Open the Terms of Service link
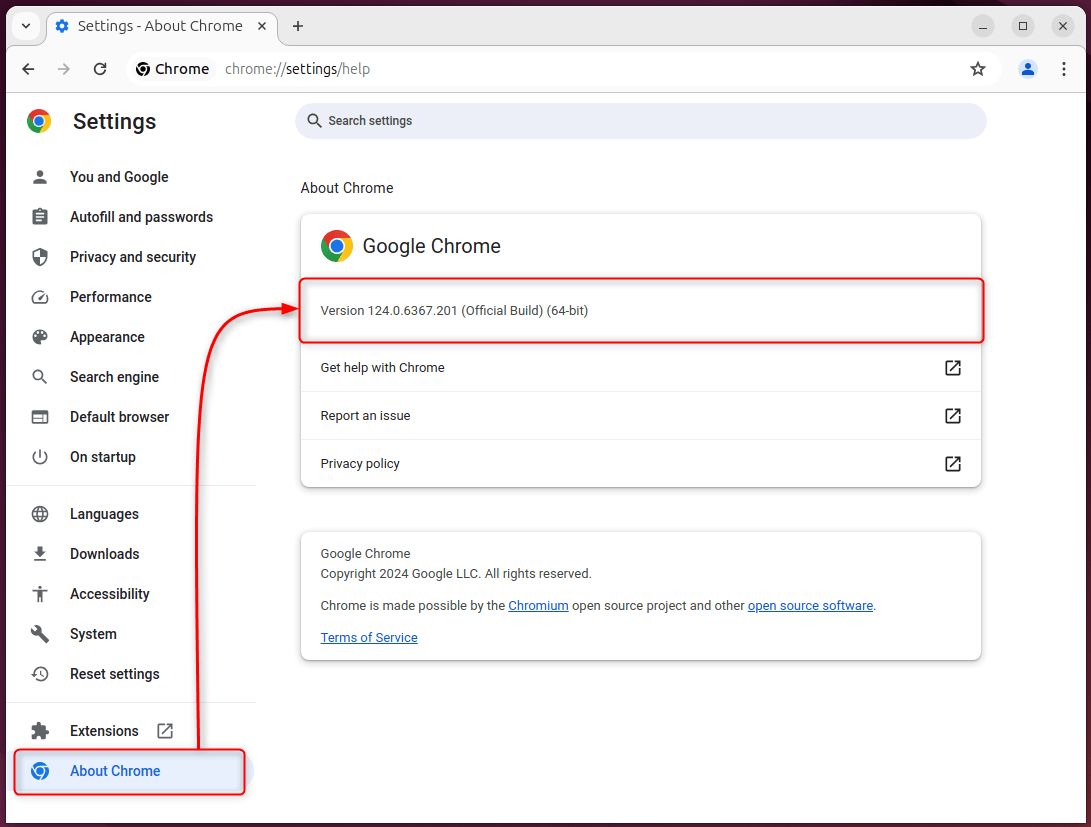 (369, 638)
